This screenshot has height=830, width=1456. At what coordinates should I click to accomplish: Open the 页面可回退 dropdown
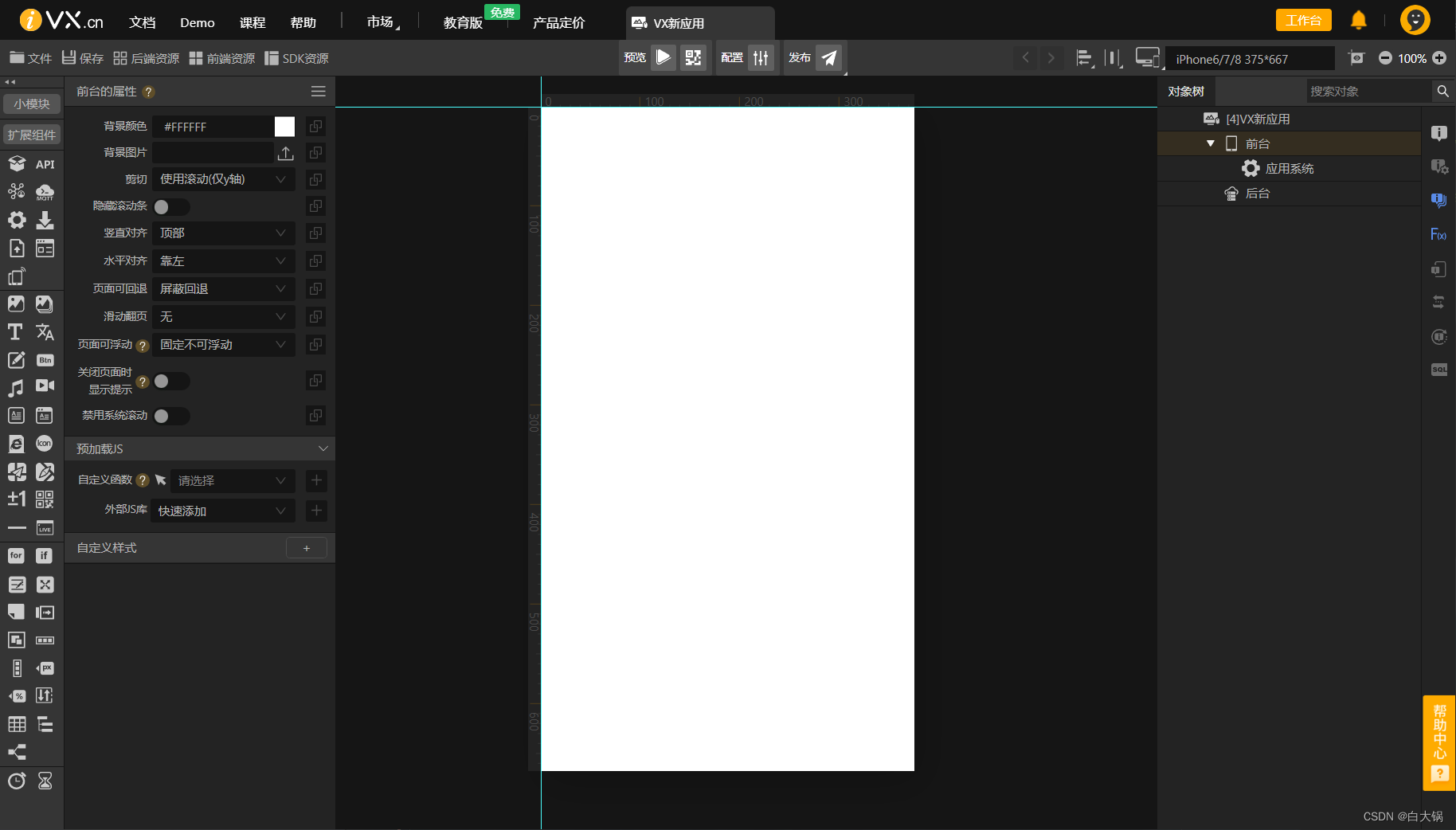tap(223, 288)
